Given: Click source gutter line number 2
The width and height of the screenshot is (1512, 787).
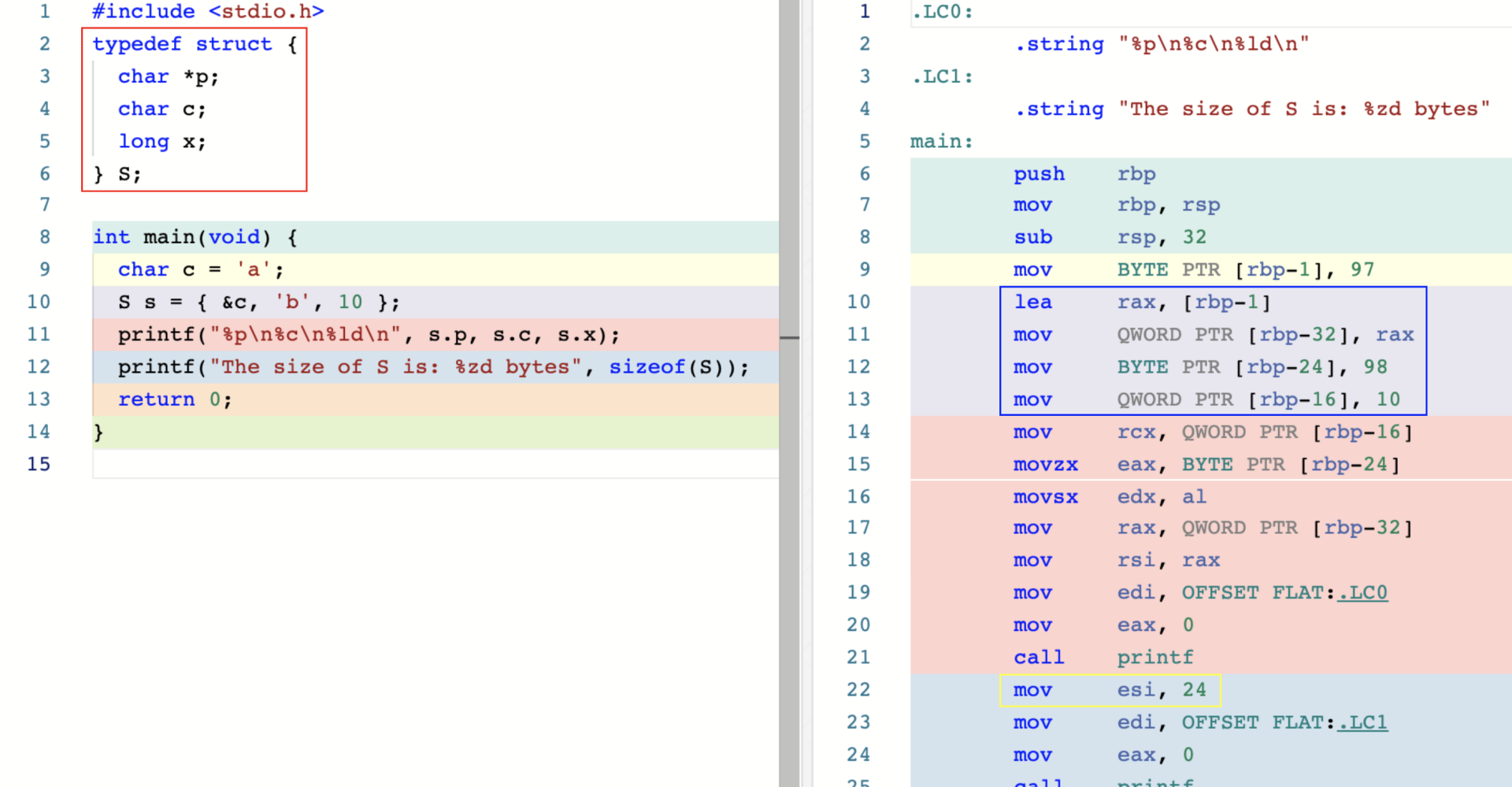Looking at the screenshot, I should click(45, 44).
